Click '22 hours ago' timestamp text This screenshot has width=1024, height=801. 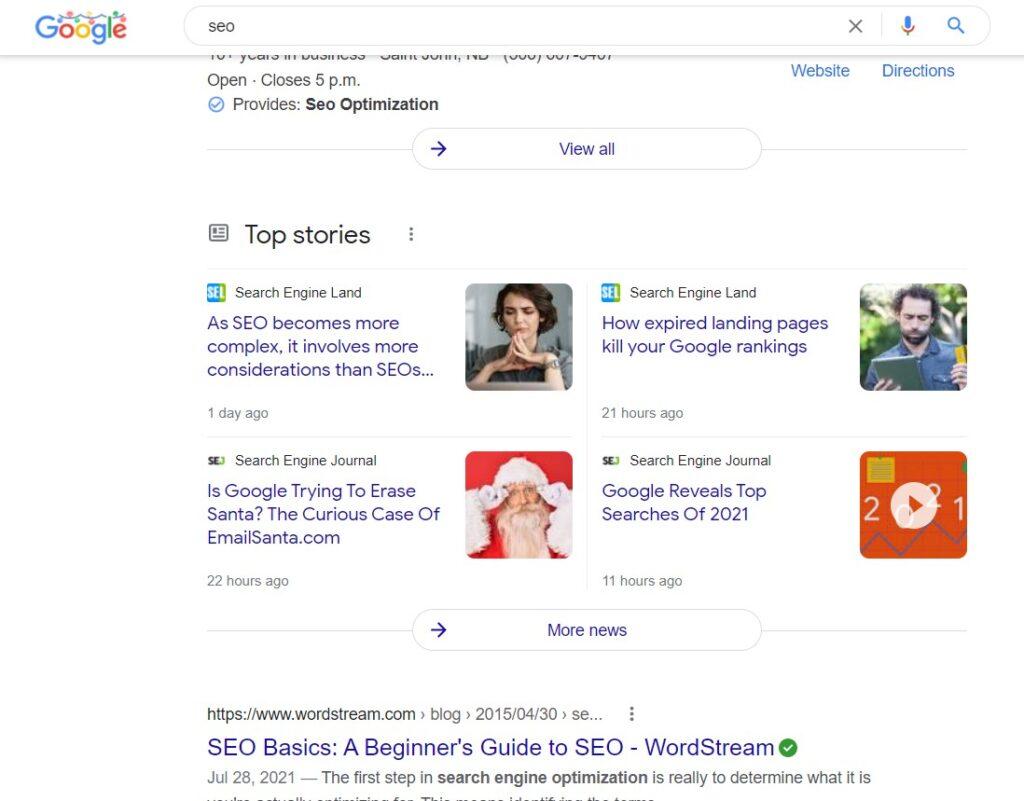click(x=248, y=580)
